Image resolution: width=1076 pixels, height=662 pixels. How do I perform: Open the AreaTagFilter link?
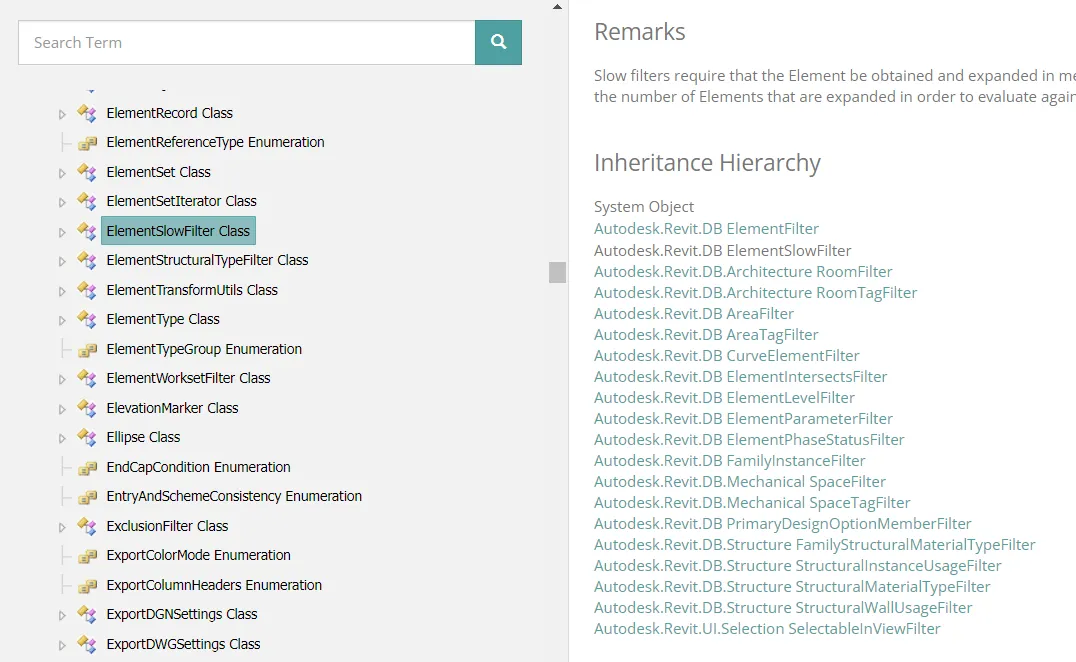point(706,335)
